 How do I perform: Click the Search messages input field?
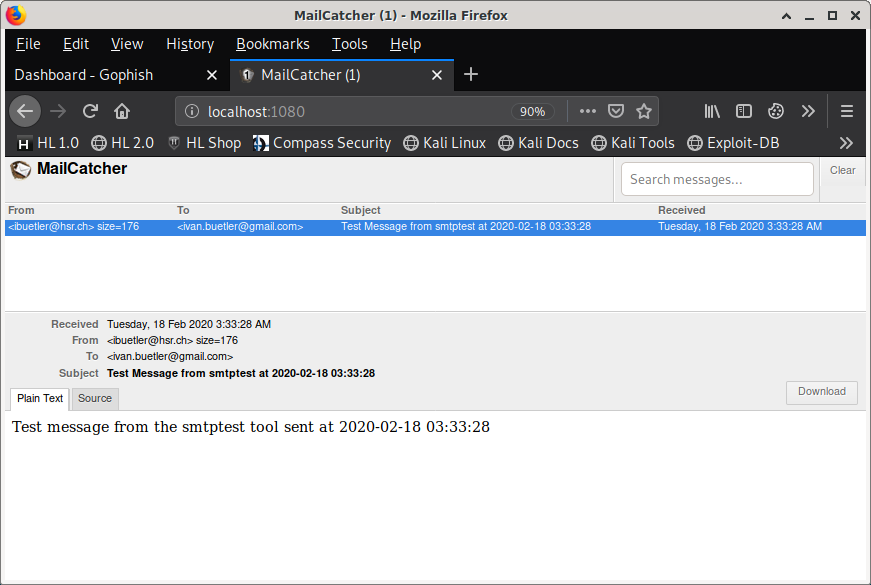(x=717, y=179)
